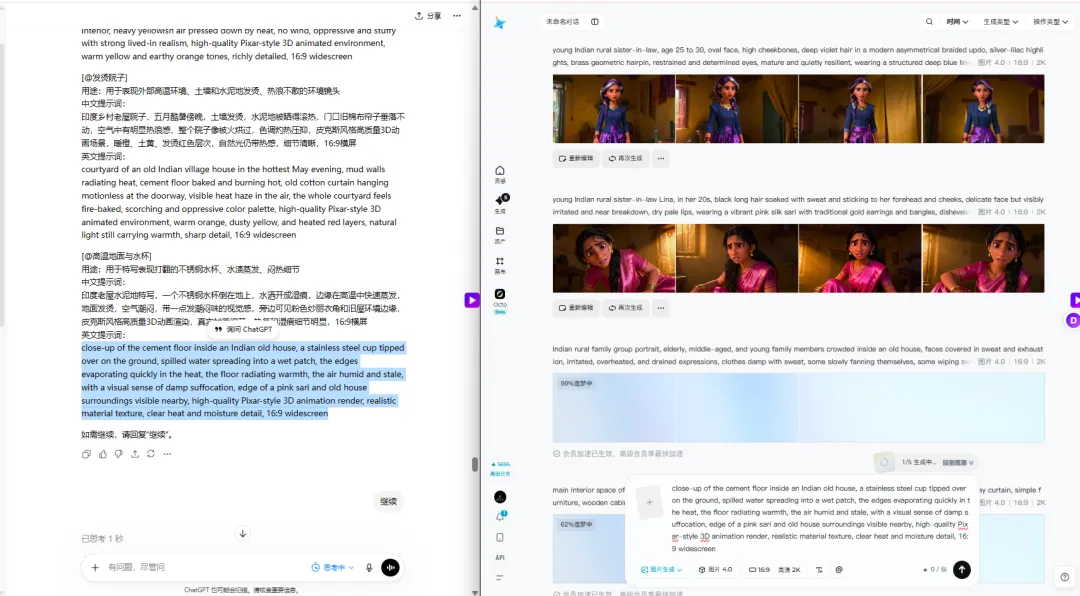
Task: Give the ChatGPT response a thumbs up
Action: pyautogui.click(x=103, y=454)
